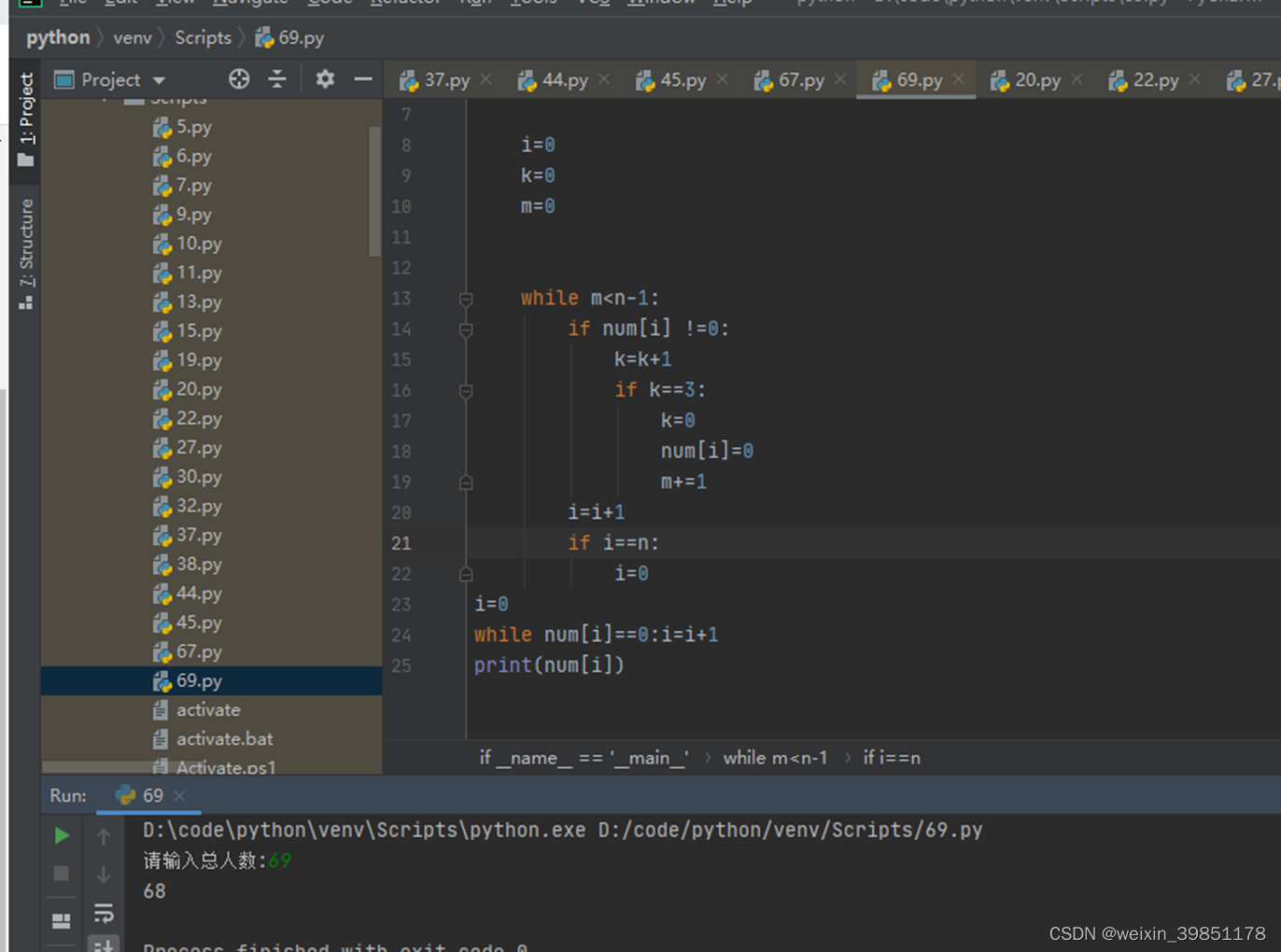Fold the if num[i] !=0 block

[x=466, y=329]
